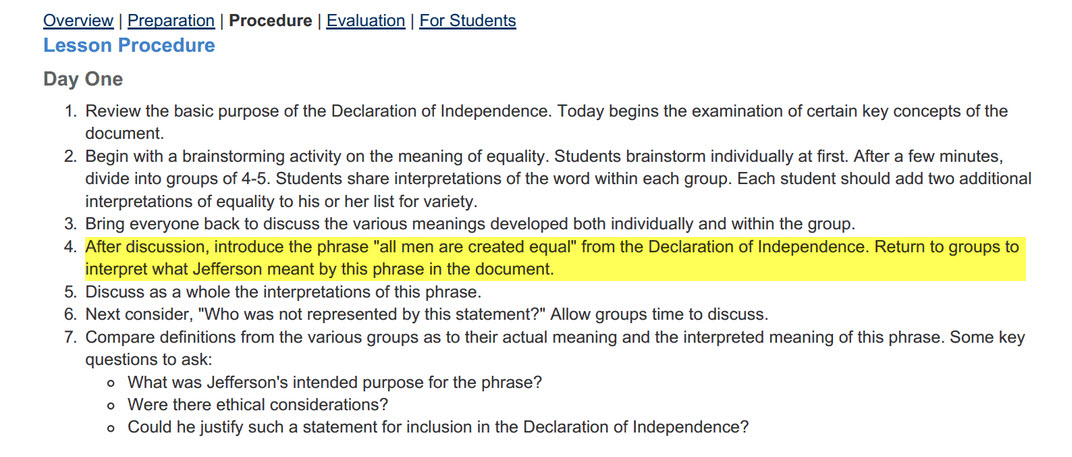Click step 1 about Declaration's basic purpose
This screenshot has width=1072, height=457.
click(546, 122)
